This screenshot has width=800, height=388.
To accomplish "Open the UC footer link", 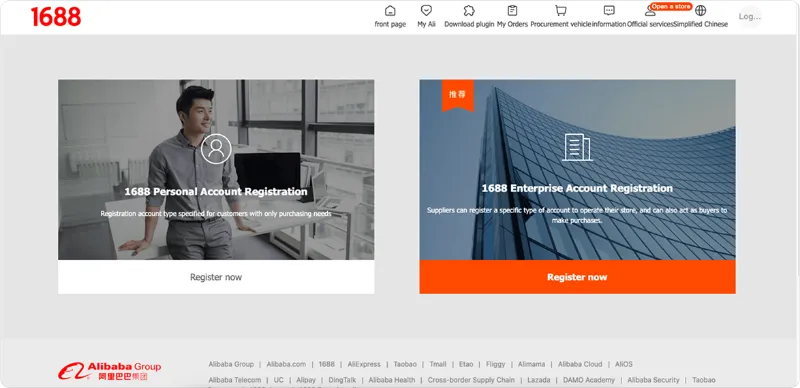I will pyautogui.click(x=279, y=380).
